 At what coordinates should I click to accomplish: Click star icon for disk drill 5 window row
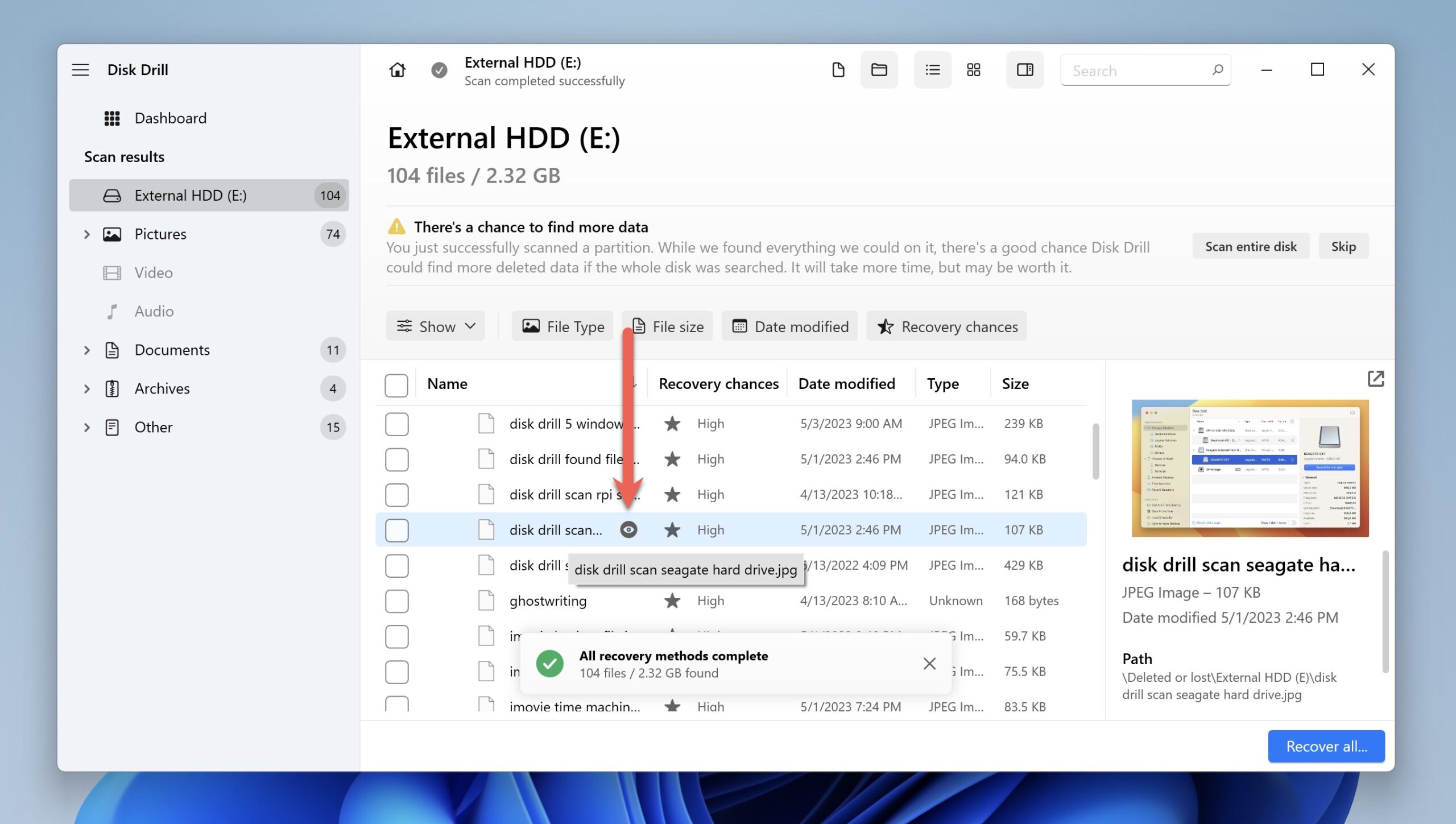pos(672,424)
